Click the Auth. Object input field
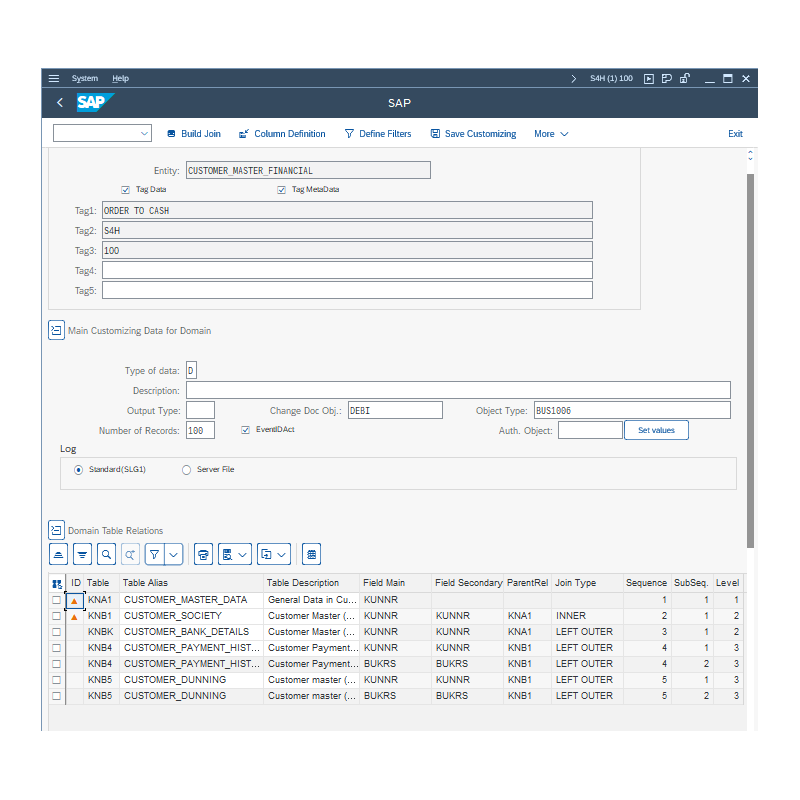Image resolution: width=800 pixels, height=800 pixels. click(x=590, y=430)
